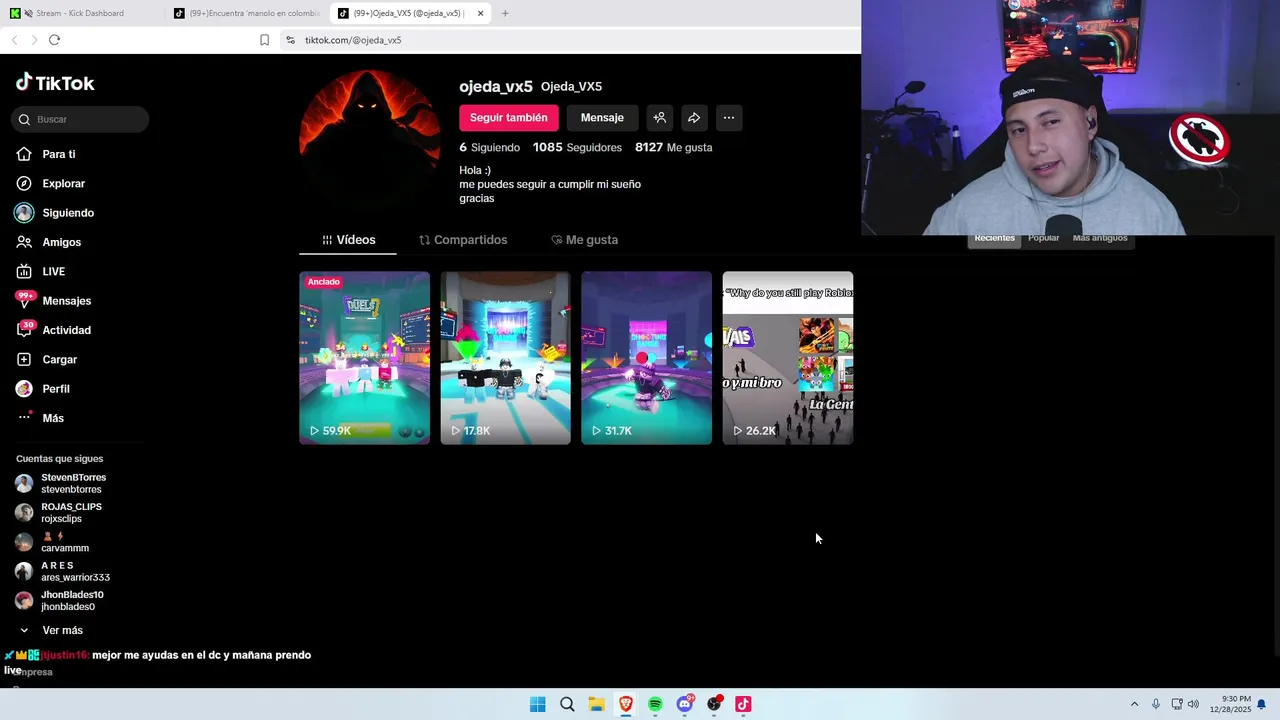Focus the Buscar search field
This screenshot has height=720, width=1280.
(x=80, y=119)
